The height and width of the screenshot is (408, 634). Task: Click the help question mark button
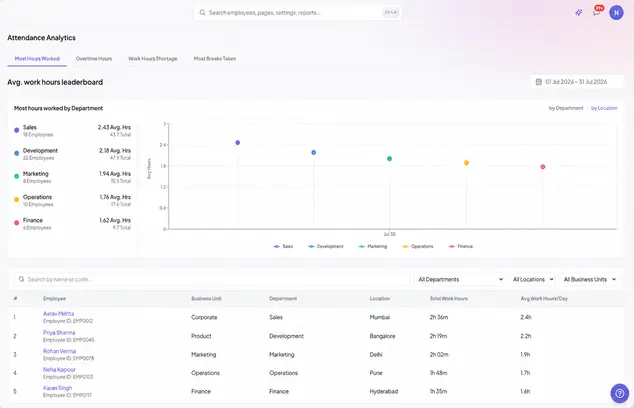pyautogui.click(x=619, y=393)
